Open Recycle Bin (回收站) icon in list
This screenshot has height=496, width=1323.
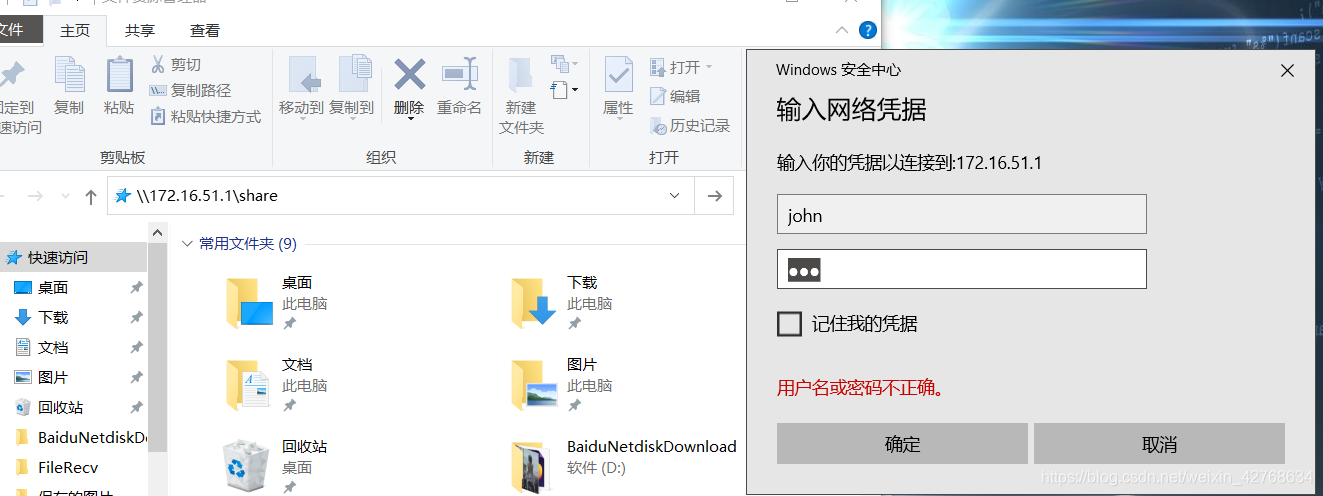point(246,464)
